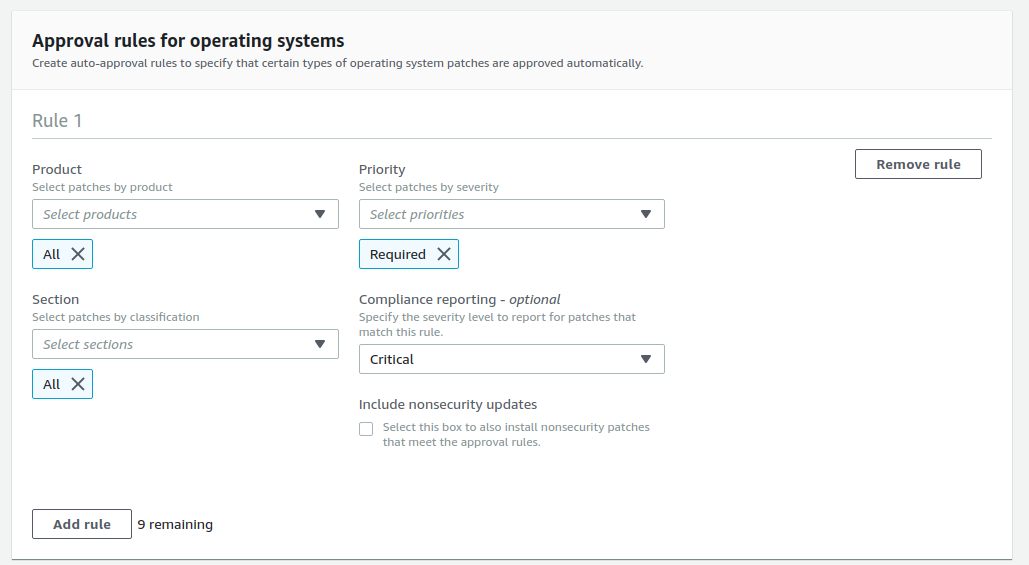The image size is (1029, 565).
Task: Open the "Select products" dropdown field
Action: coord(170,214)
